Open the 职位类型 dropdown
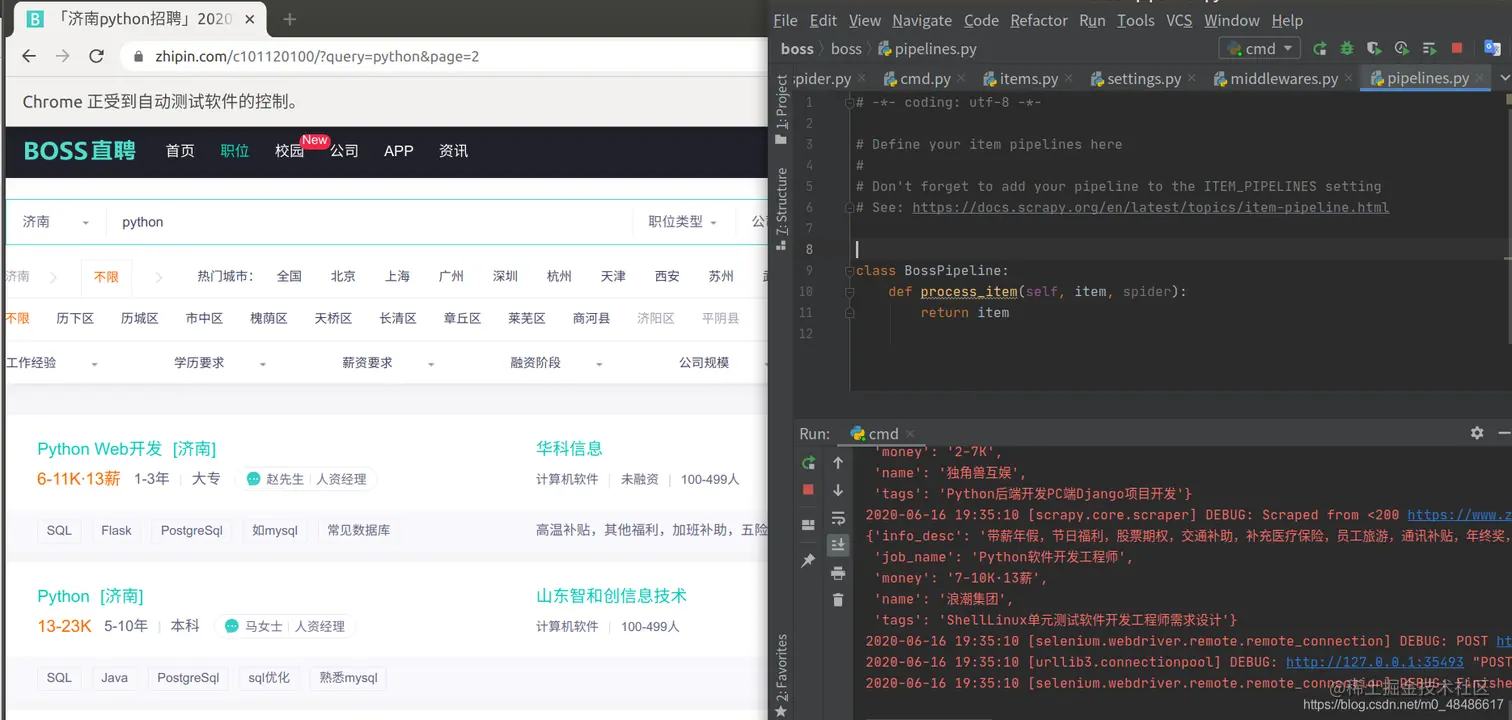This screenshot has height=720, width=1512. (683, 222)
